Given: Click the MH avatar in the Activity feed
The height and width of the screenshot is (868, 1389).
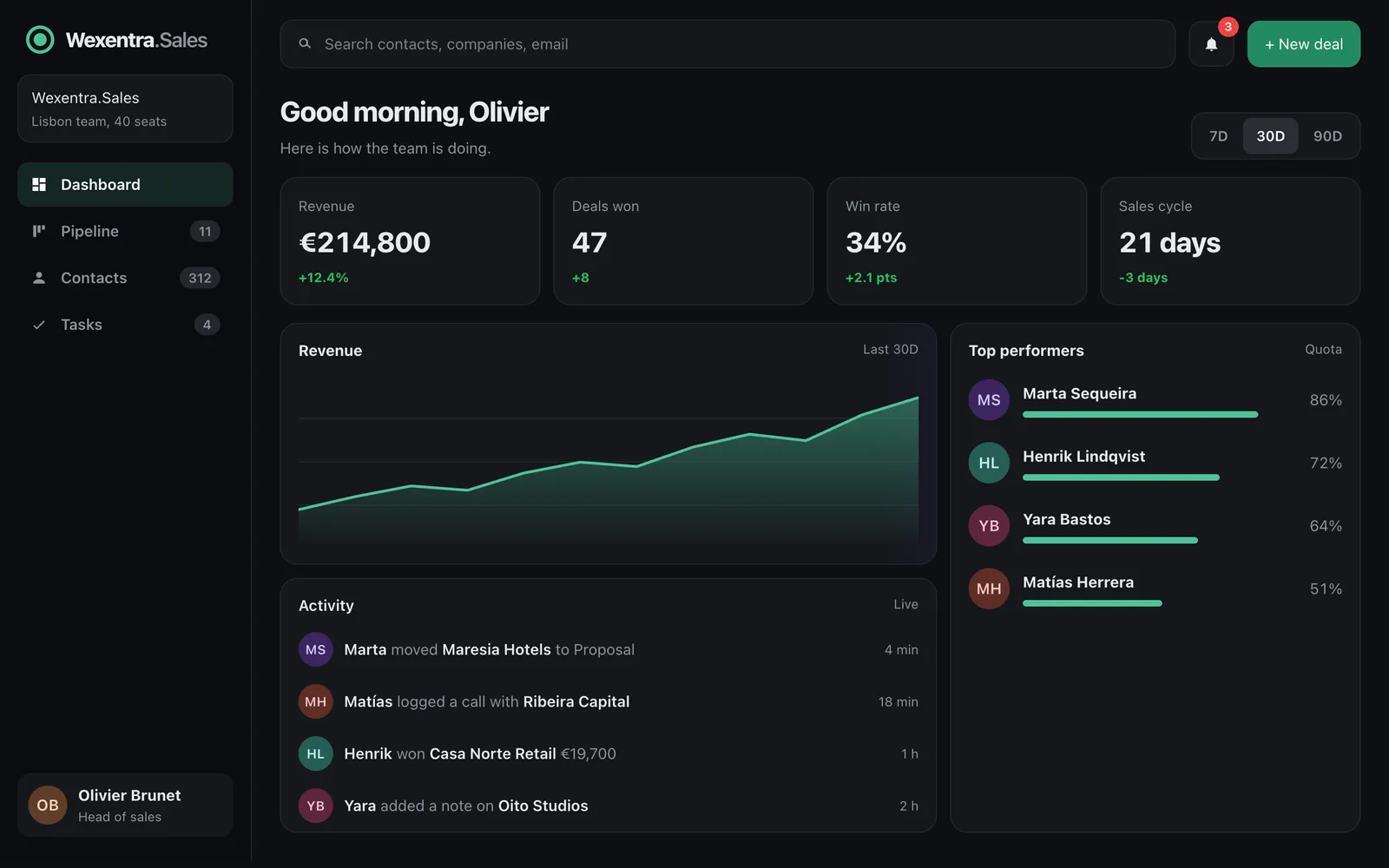Looking at the screenshot, I should [316, 701].
